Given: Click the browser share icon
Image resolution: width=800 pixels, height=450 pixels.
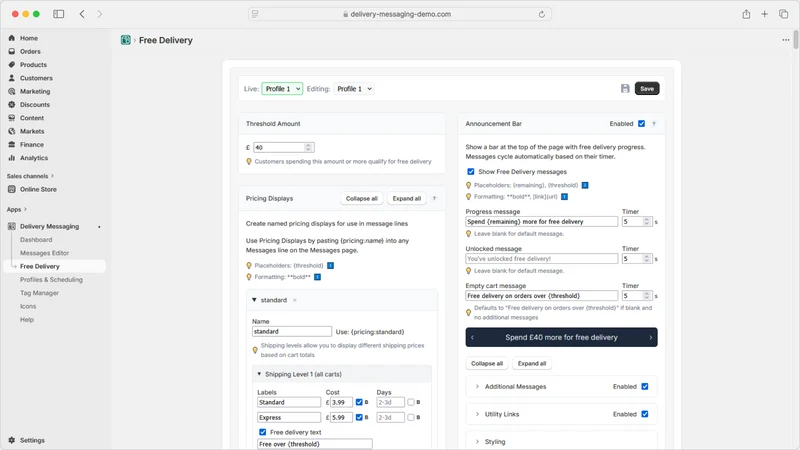Looking at the screenshot, I should pos(746,14).
